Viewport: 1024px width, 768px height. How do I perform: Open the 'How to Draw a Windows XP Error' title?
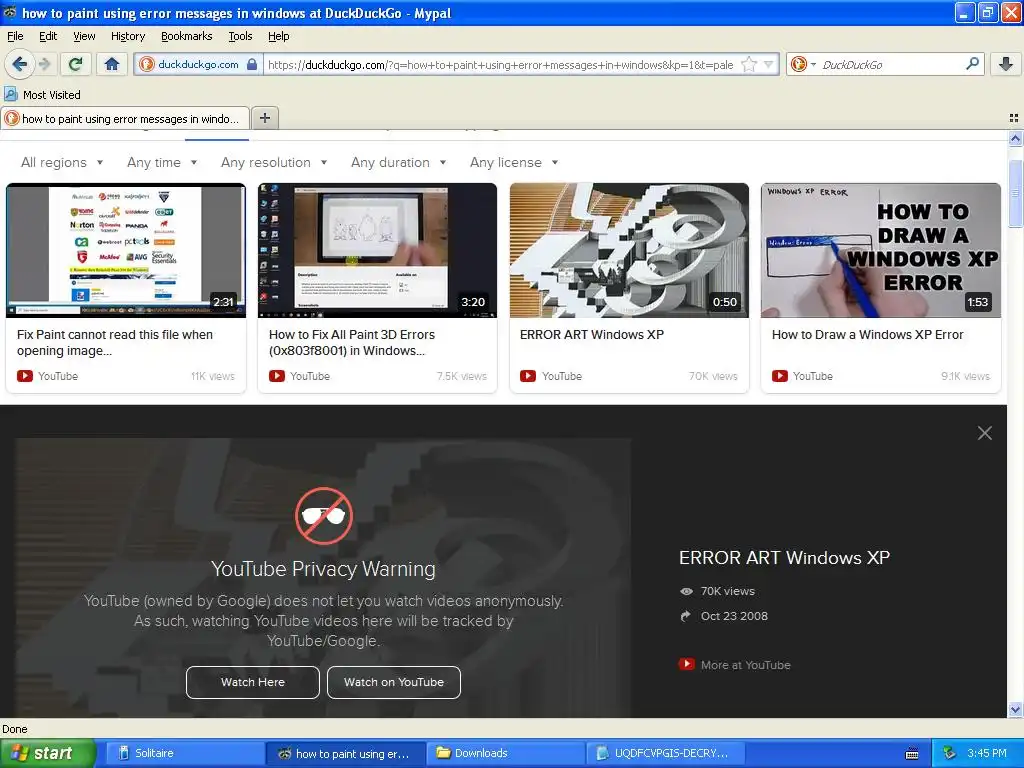867,334
